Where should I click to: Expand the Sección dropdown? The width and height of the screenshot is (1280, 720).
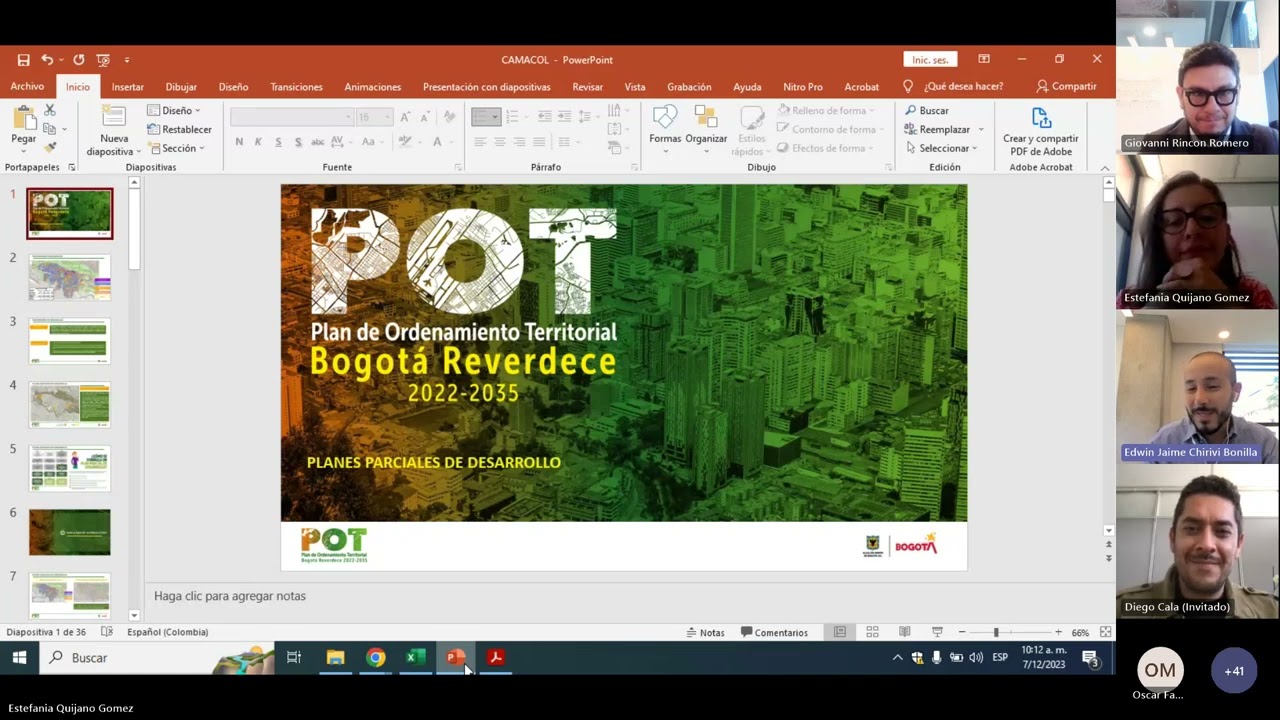coord(176,148)
